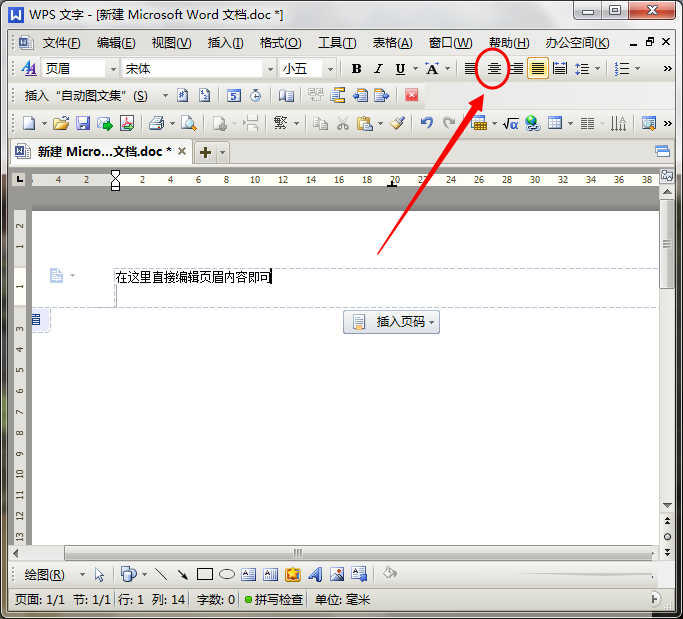Image resolution: width=683 pixels, height=619 pixels.
Task: Close the document tab
Action: pos(182,151)
